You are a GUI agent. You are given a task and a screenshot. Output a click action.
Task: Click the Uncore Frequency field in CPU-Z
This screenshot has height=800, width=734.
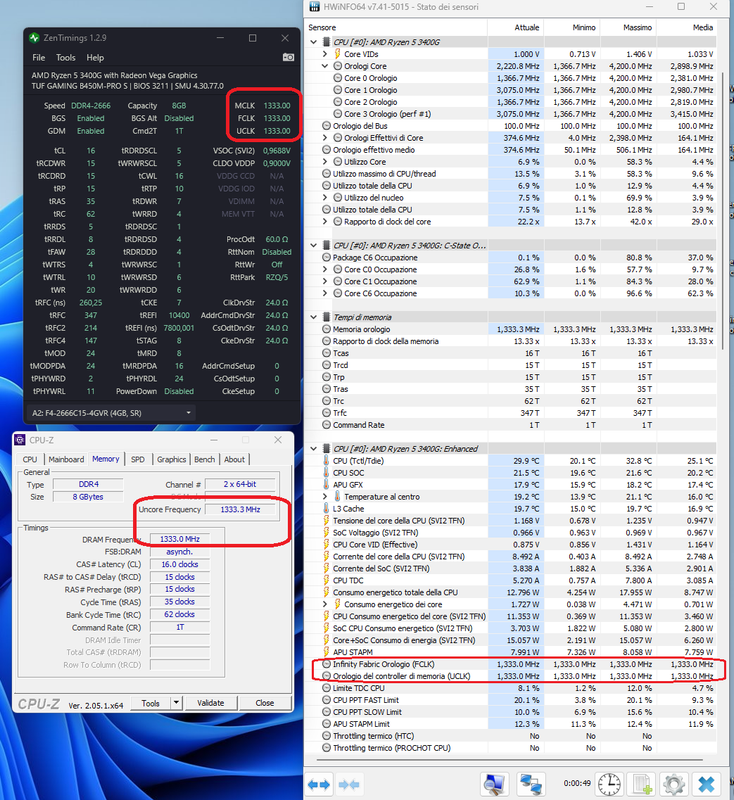(240, 509)
